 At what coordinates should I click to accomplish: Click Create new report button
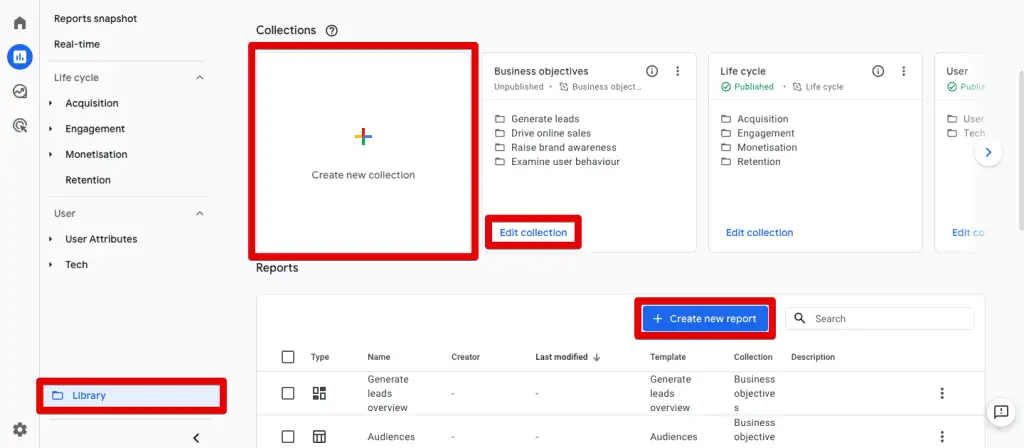click(x=705, y=319)
